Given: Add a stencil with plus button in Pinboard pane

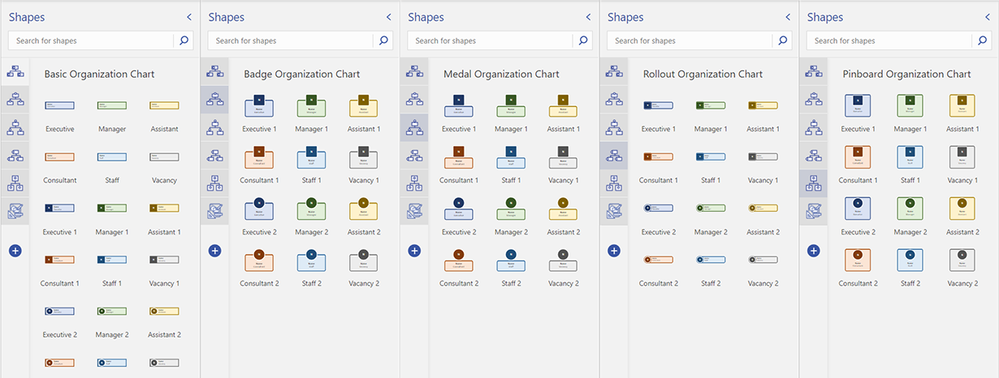Looking at the screenshot, I should (814, 251).
